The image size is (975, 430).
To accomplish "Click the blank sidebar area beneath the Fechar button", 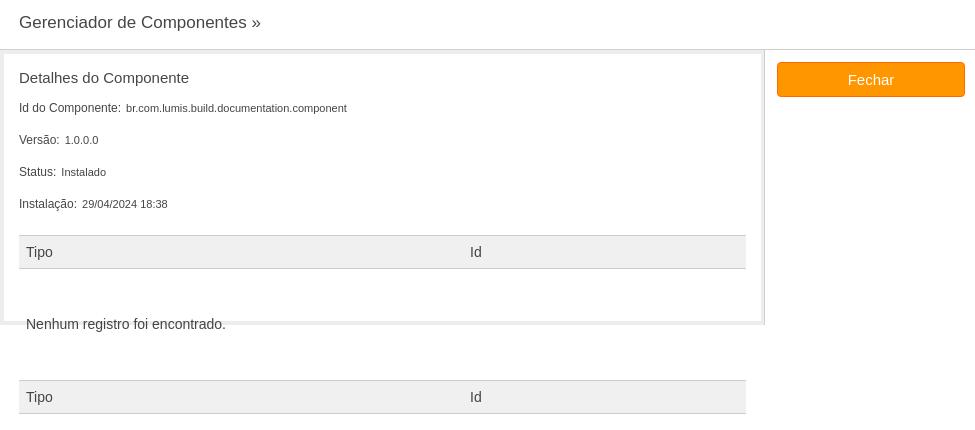I will click(871, 211).
